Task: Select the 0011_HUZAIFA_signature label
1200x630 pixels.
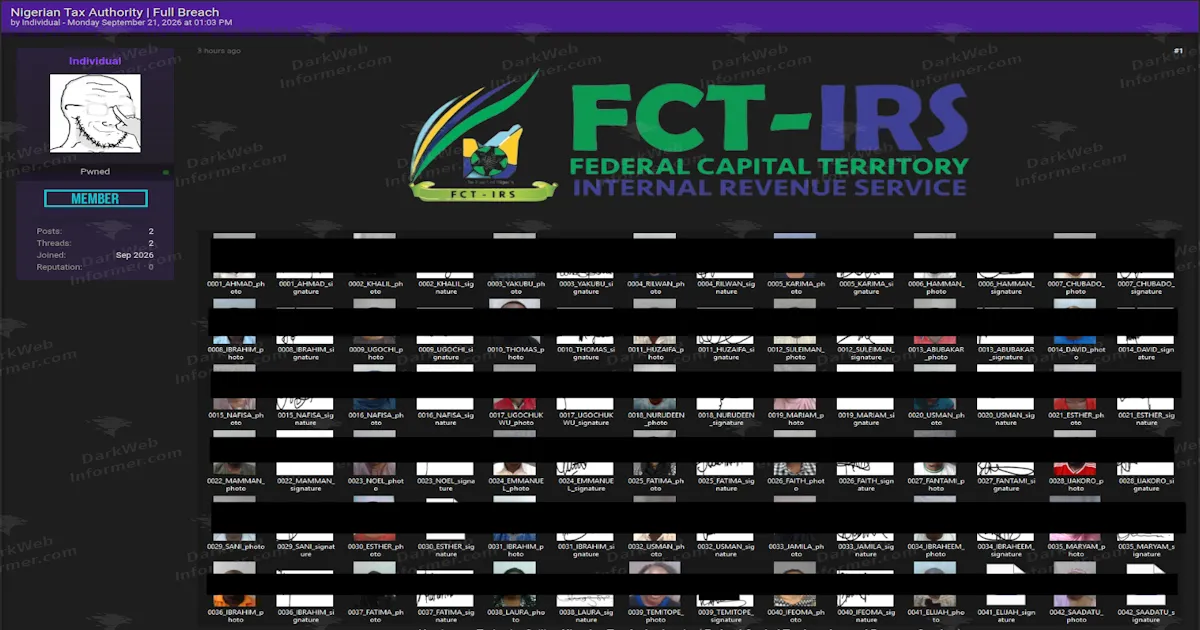Action: 726,353
